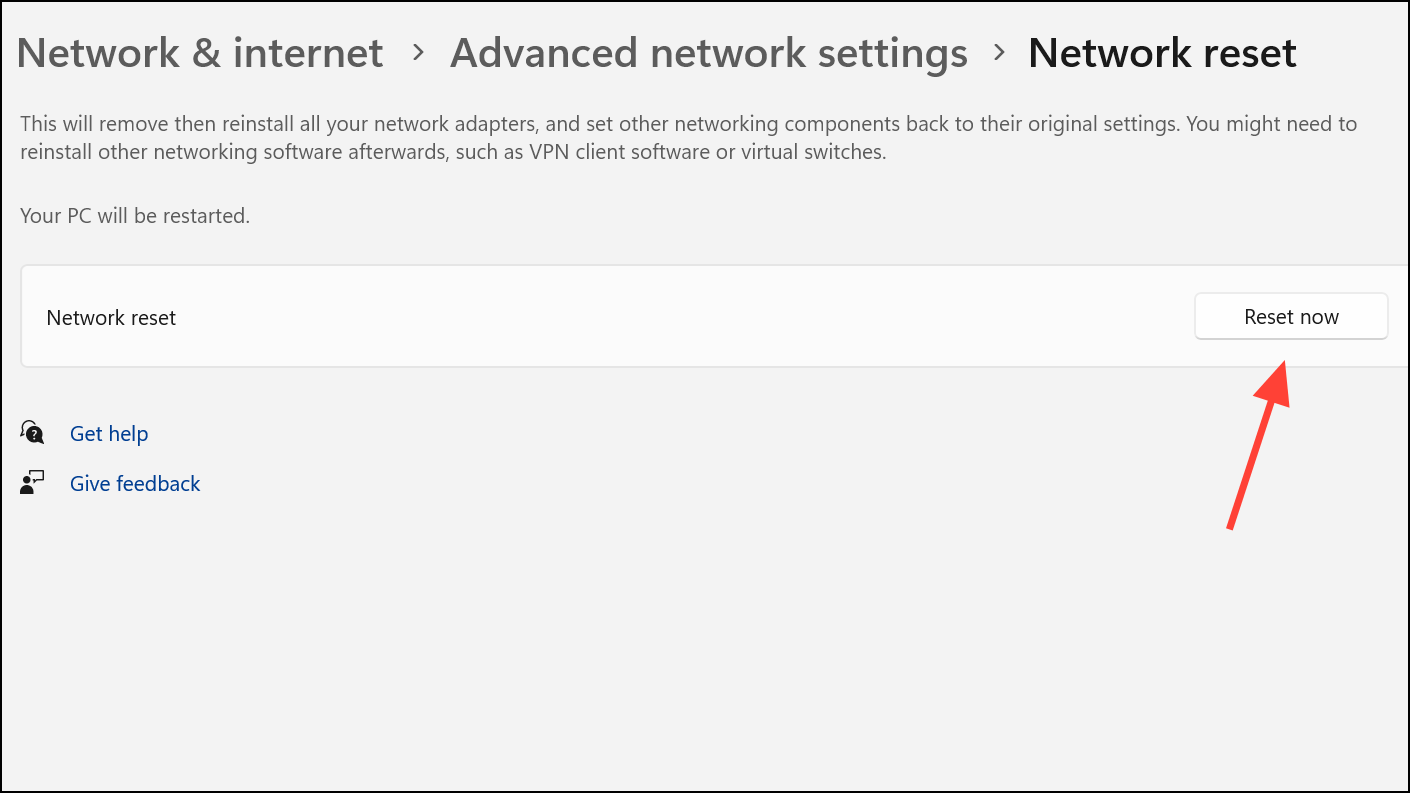Select the Network reset breadcrumb entry

[1162, 52]
